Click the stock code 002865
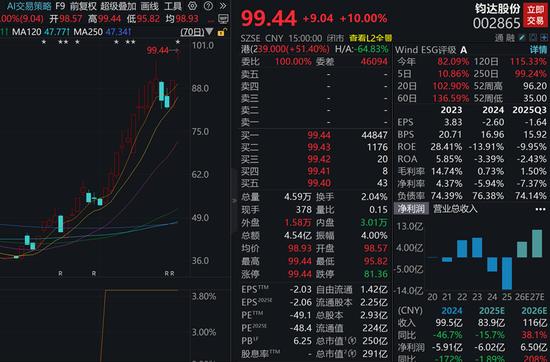 [496, 24]
